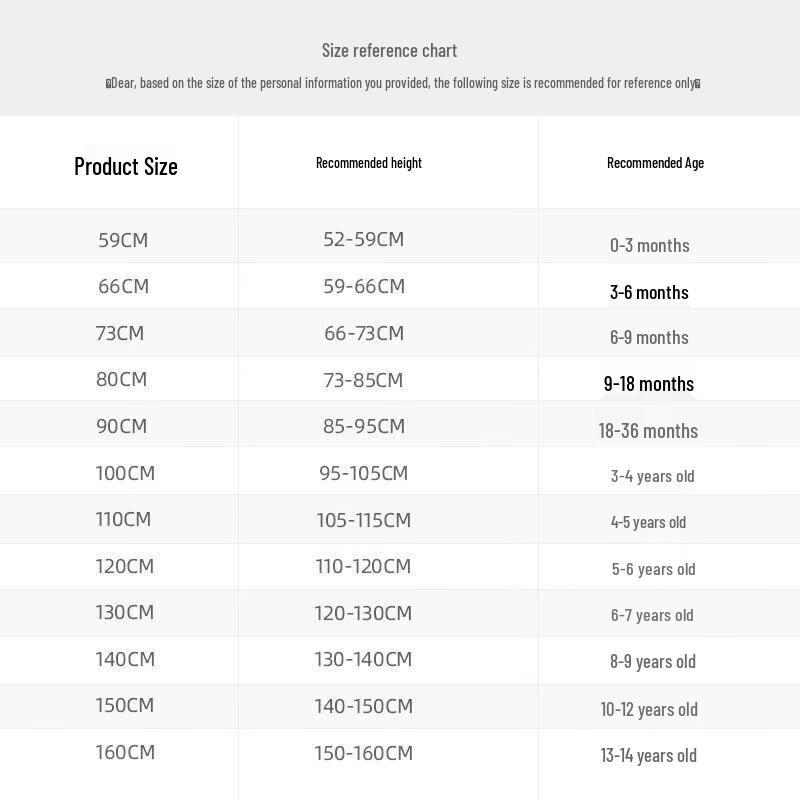Click the 59CM product size cell
The height and width of the screenshot is (800, 800).
tap(123, 240)
